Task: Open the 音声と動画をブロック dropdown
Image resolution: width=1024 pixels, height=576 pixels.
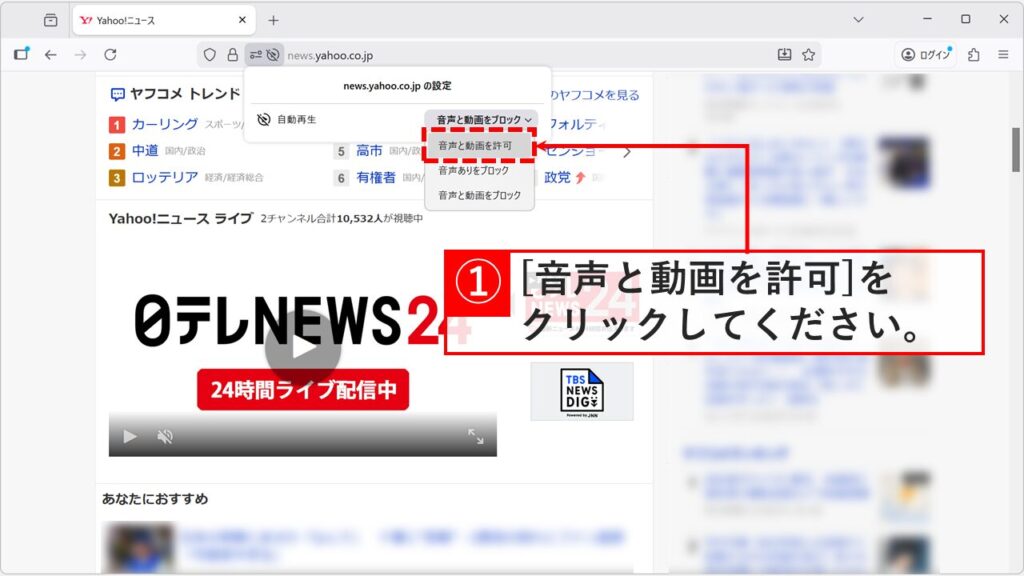Action: click(x=480, y=119)
